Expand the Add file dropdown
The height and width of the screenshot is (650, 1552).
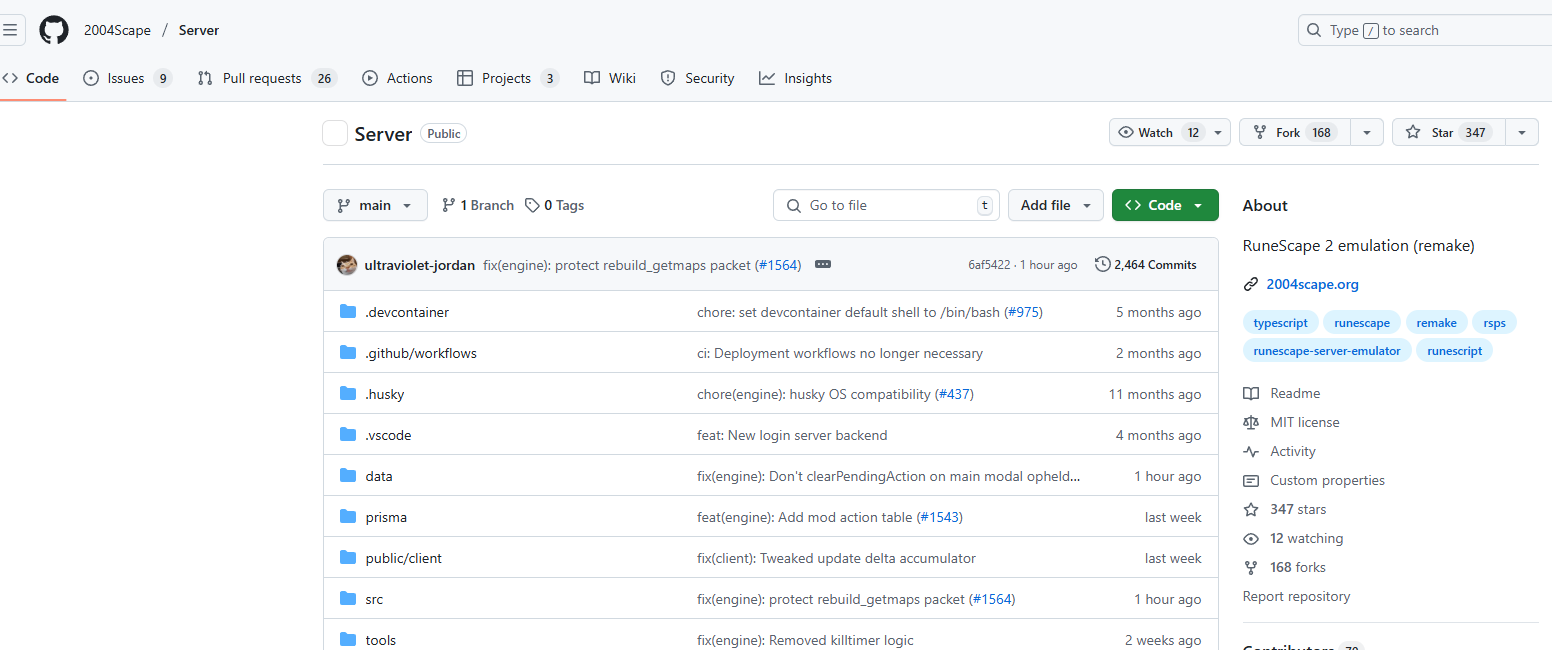(1056, 205)
